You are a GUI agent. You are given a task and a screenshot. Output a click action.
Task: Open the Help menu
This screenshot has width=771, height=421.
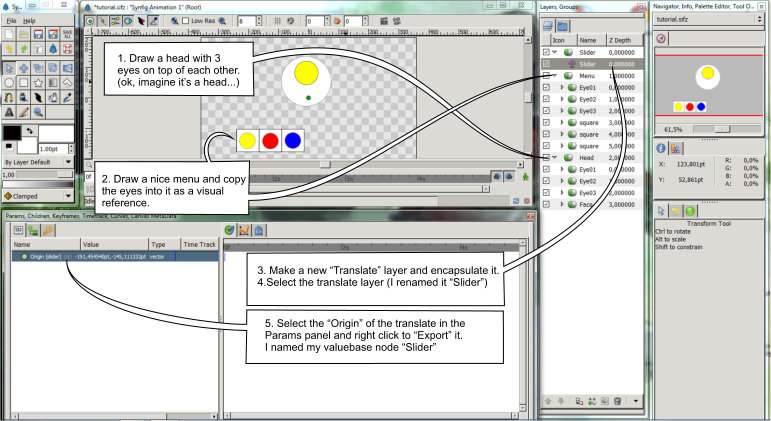[x=29, y=20]
